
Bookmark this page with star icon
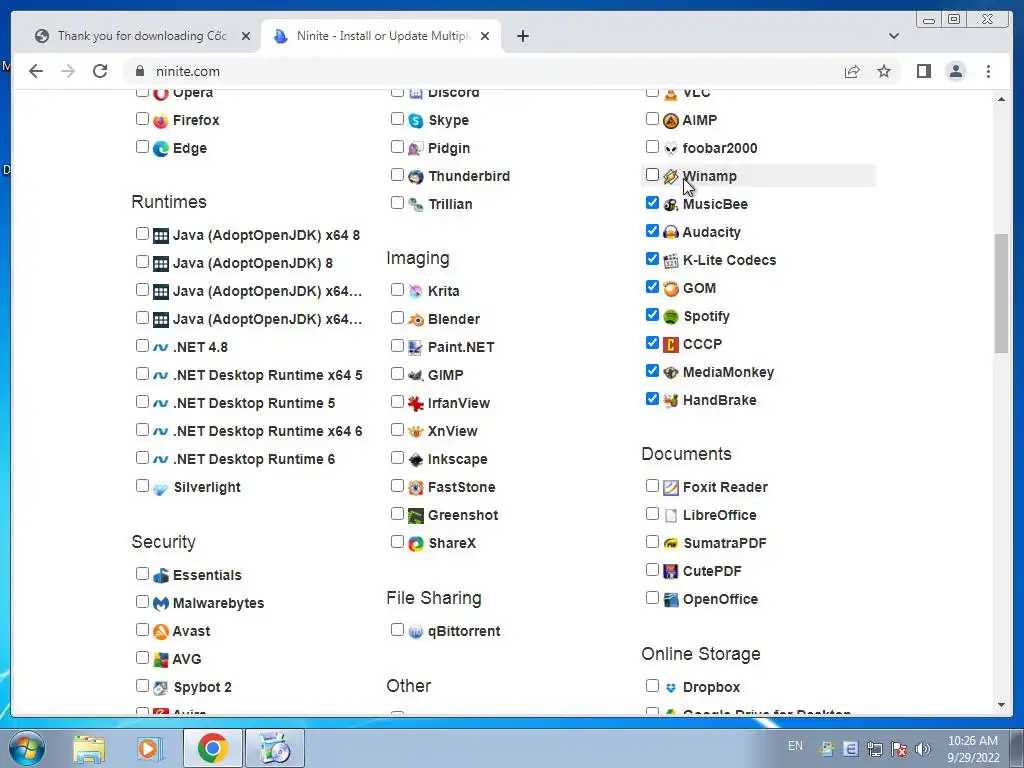click(x=884, y=71)
